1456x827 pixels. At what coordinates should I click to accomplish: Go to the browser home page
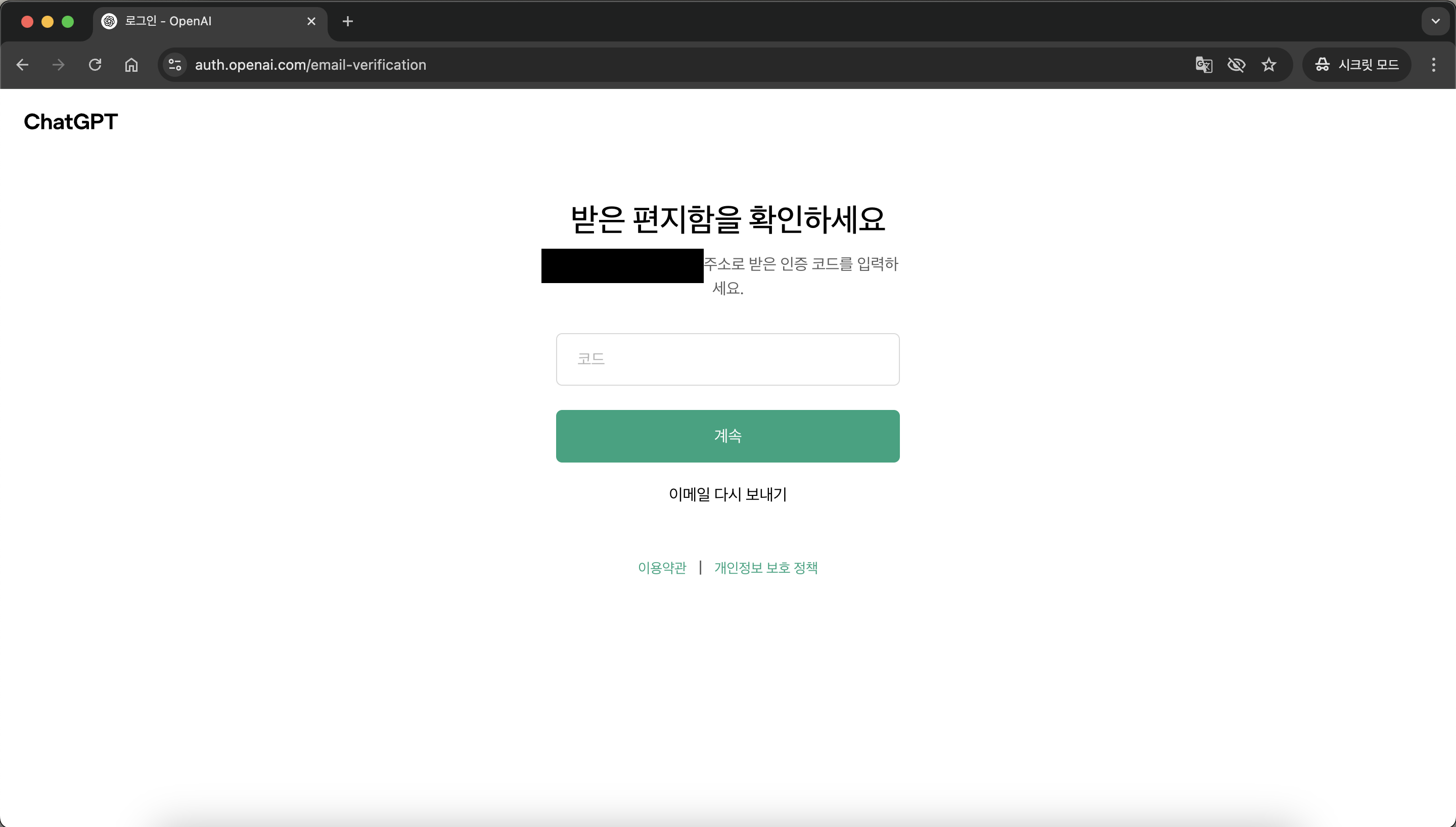tap(131, 65)
